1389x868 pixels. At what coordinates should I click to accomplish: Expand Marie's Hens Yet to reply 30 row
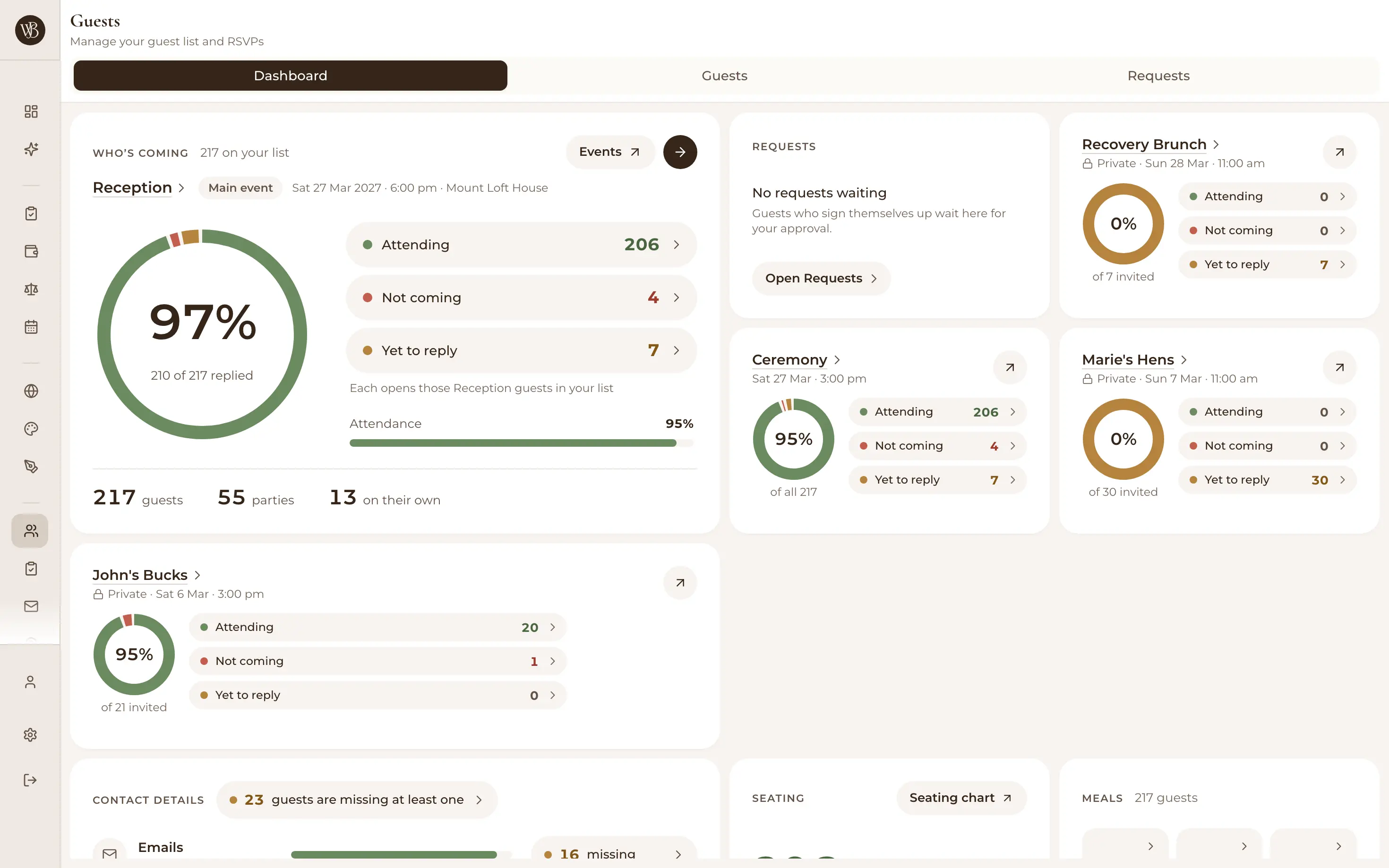coord(1267,480)
